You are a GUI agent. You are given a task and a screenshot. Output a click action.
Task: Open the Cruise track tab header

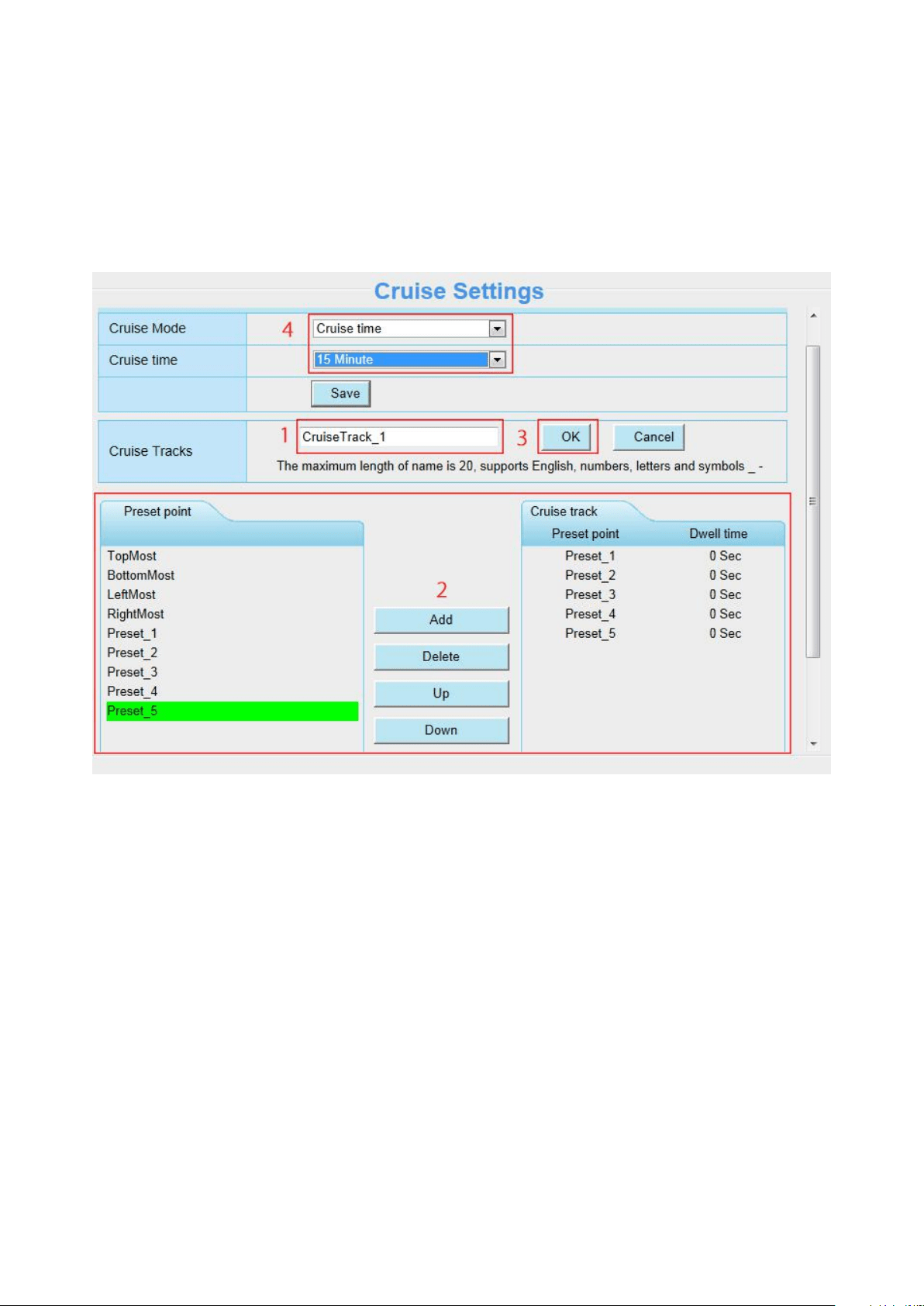tap(564, 512)
